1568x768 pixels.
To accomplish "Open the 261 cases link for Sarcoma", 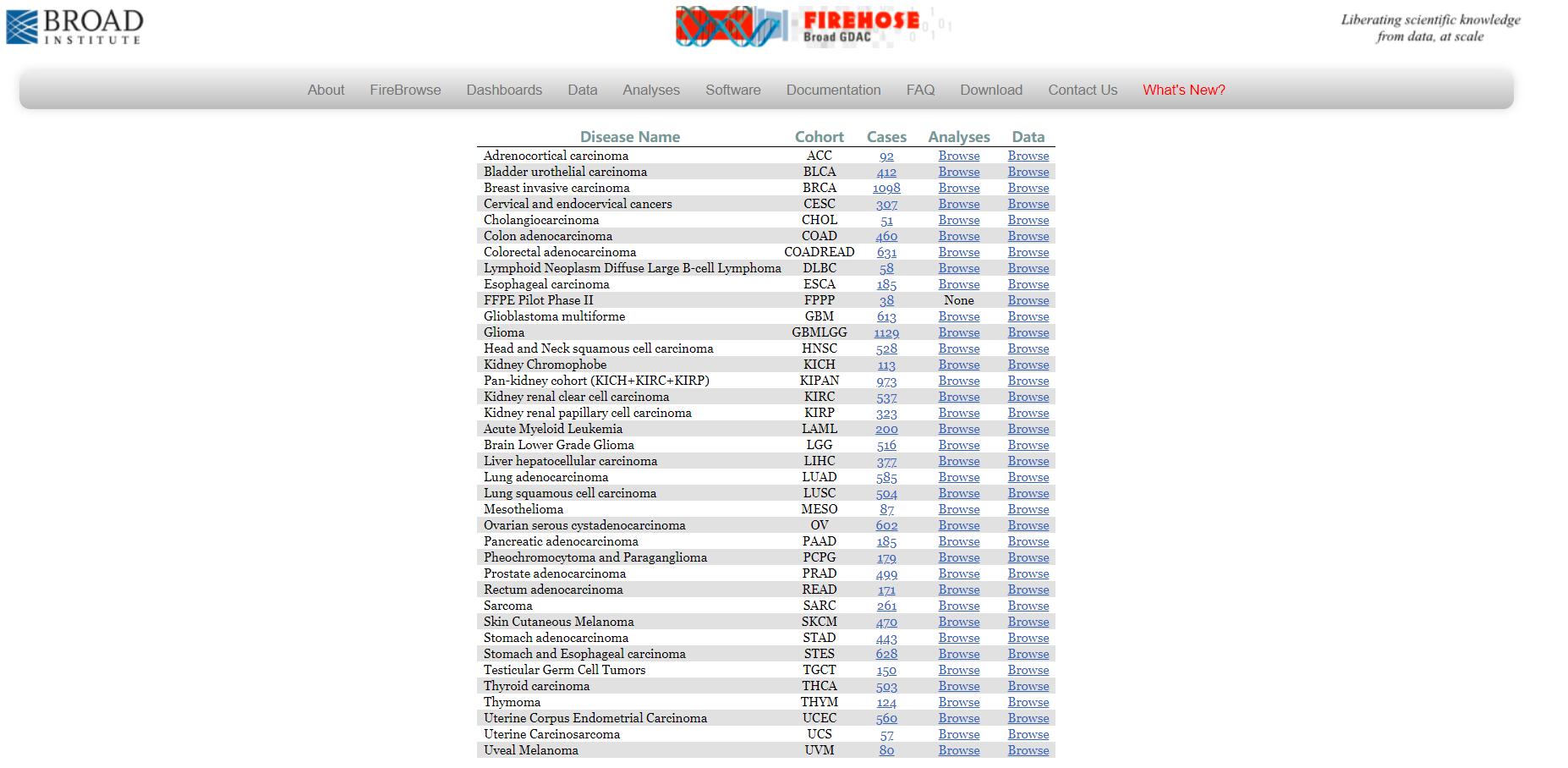I will (886, 606).
